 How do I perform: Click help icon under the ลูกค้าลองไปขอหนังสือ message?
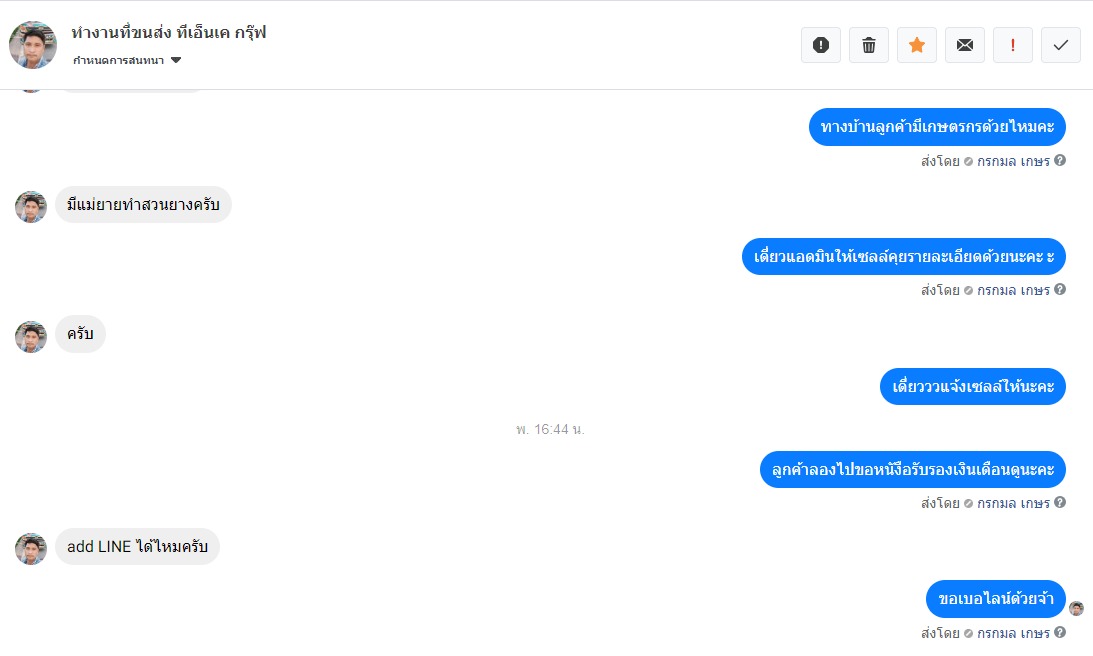point(1060,502)
